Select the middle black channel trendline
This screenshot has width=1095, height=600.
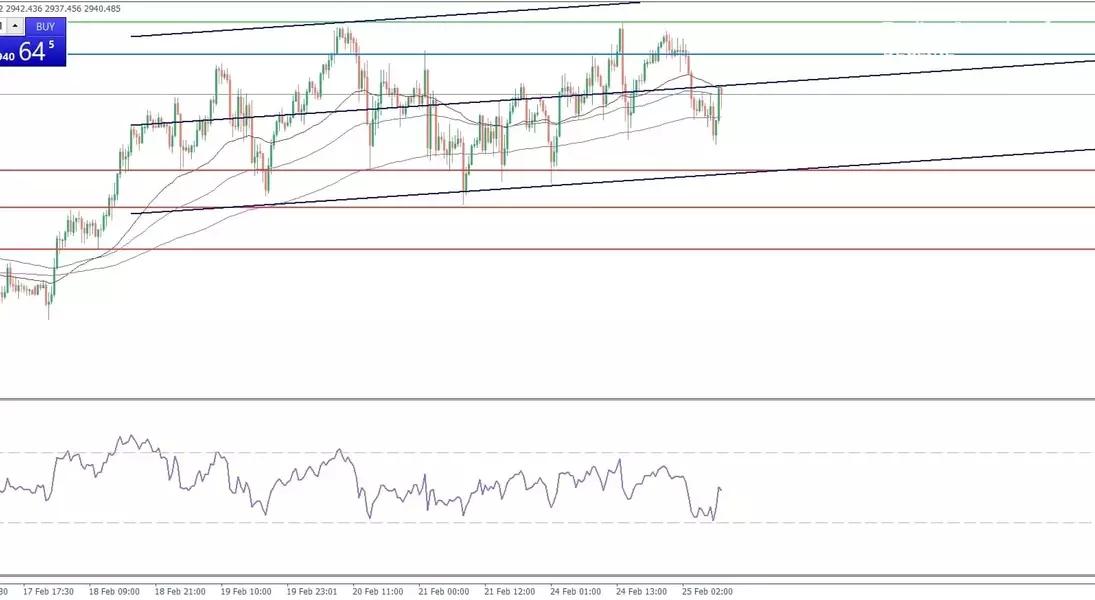coord(900,74)
